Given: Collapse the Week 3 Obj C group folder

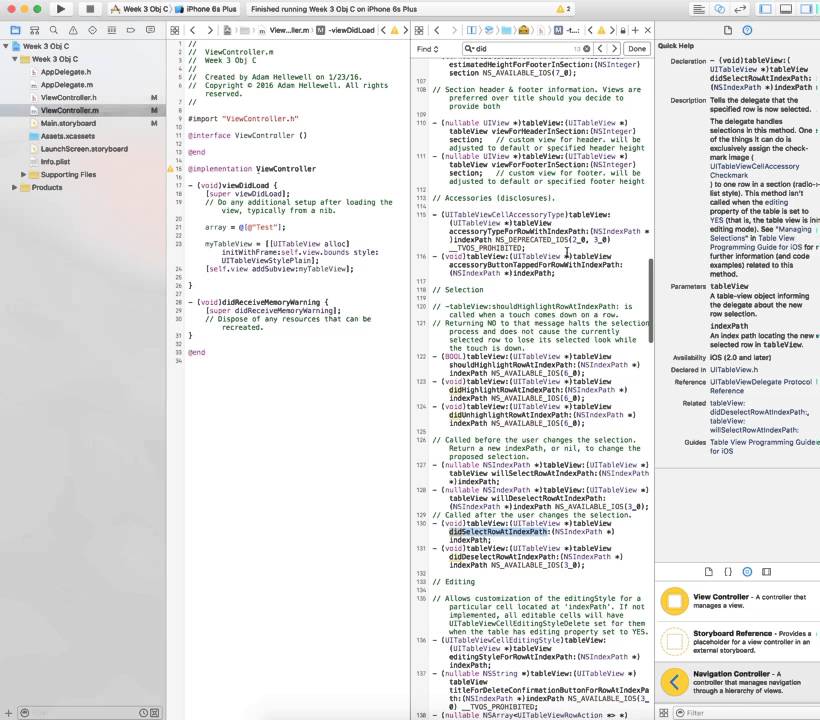Looking at the screenshot, I should point(15,59).
